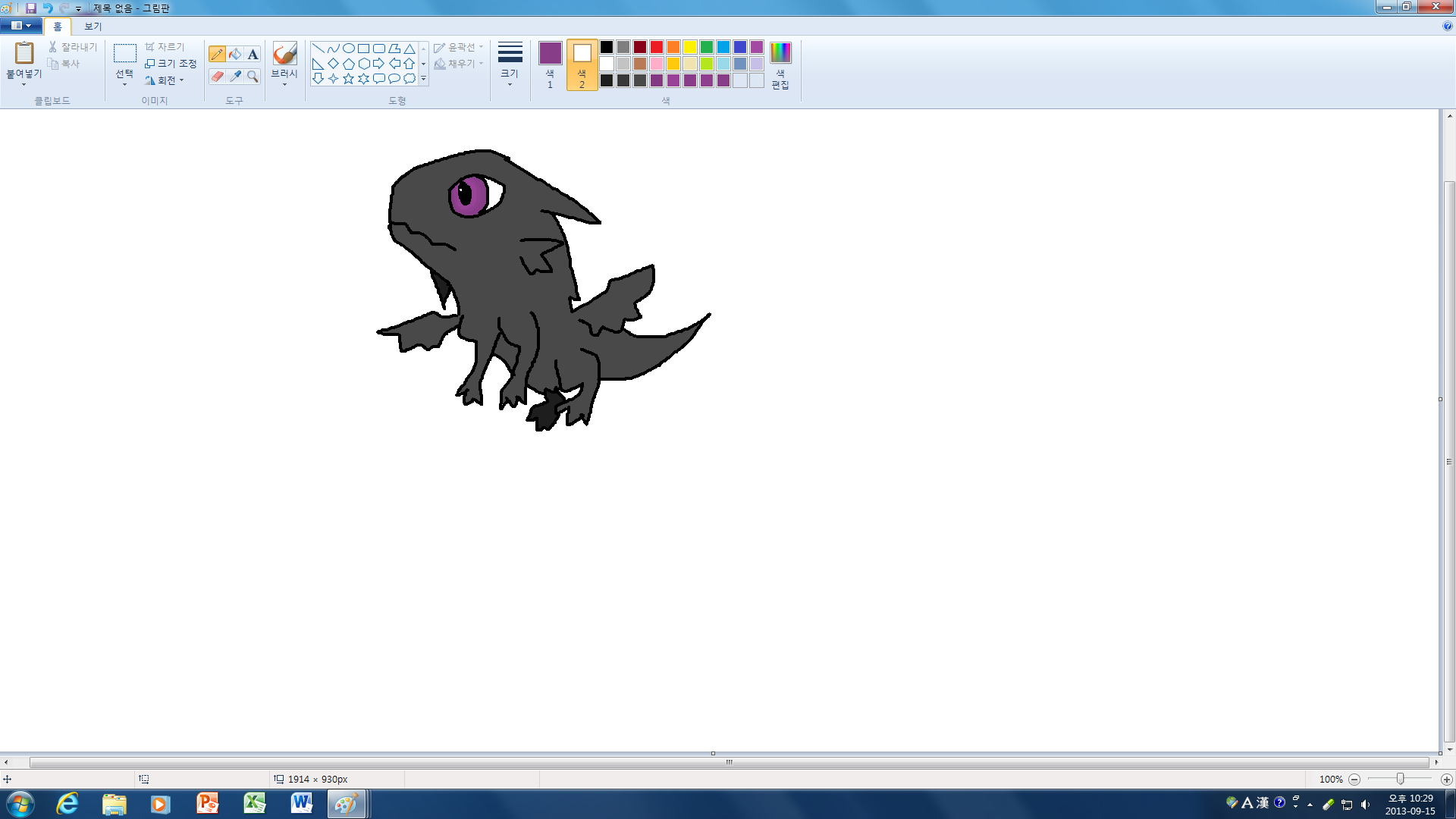Activate the Color 1 purple box
This screenshot has width=1456, height=819.
click(550, 53)
